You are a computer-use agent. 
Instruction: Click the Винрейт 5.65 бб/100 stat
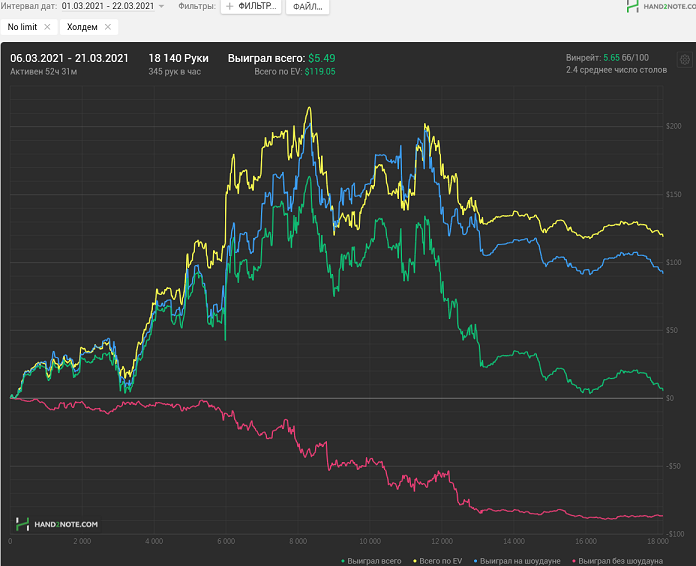click(x=607, y=58)
